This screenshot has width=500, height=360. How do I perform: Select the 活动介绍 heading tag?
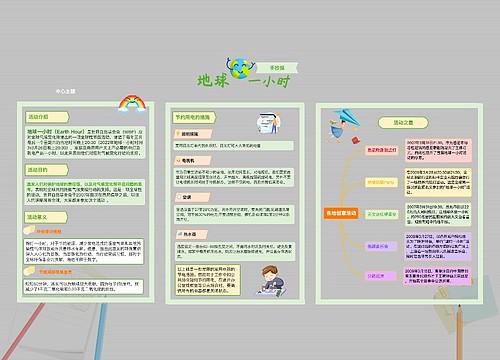coord(47,117)
